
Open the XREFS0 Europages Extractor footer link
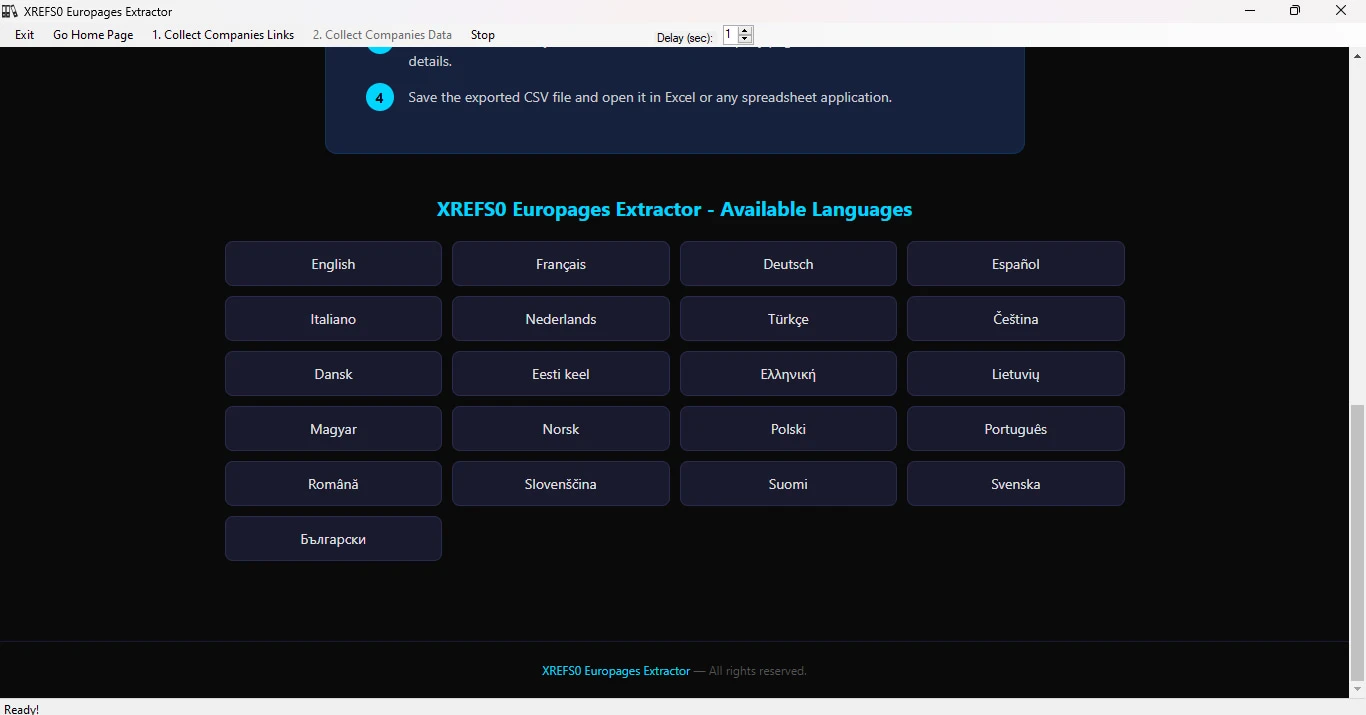coord(616,671)
